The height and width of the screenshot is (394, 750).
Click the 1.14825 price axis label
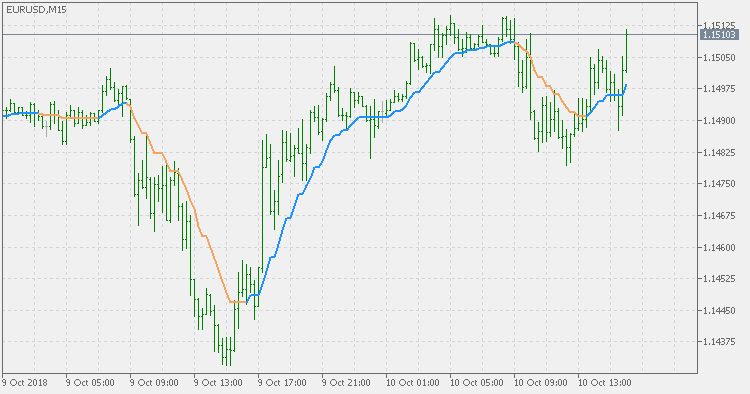point(719,152)
